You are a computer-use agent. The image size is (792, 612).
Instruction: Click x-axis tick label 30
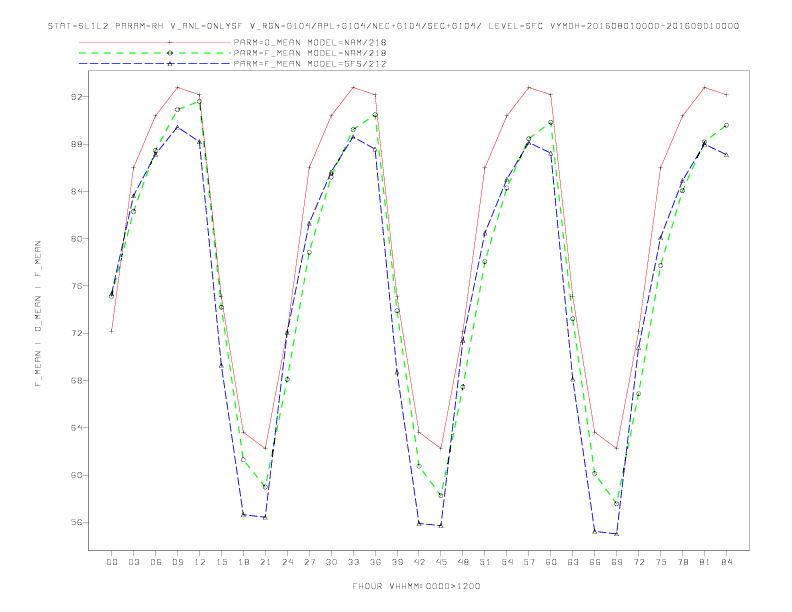(x=331, y=562)
